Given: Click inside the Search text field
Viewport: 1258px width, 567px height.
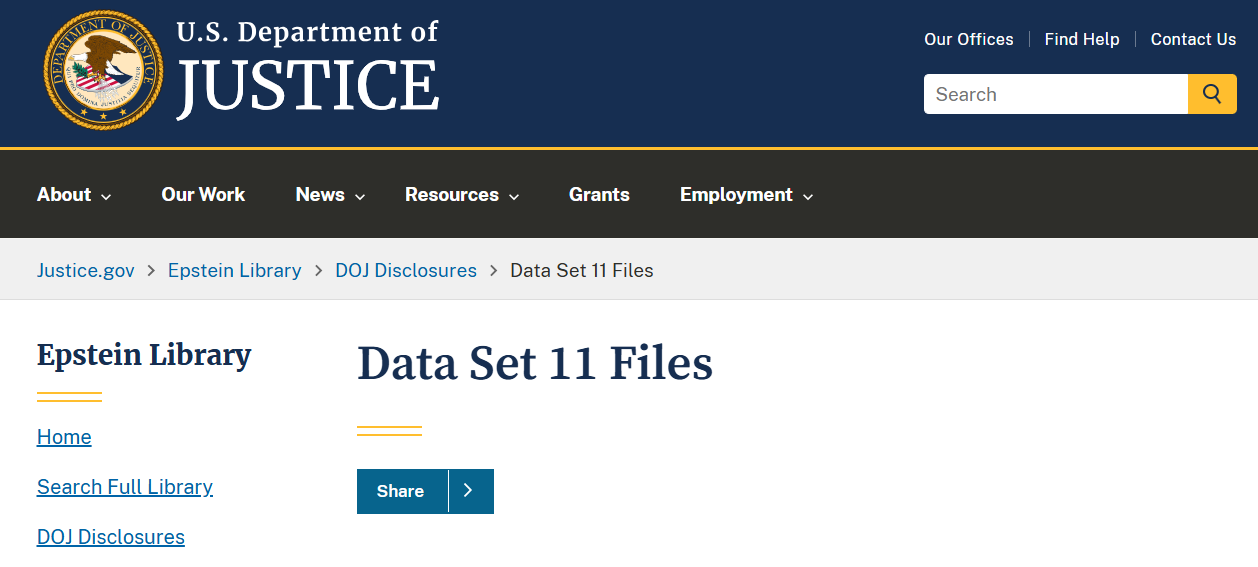Looking at the screenshot, I should (1055, 94).
